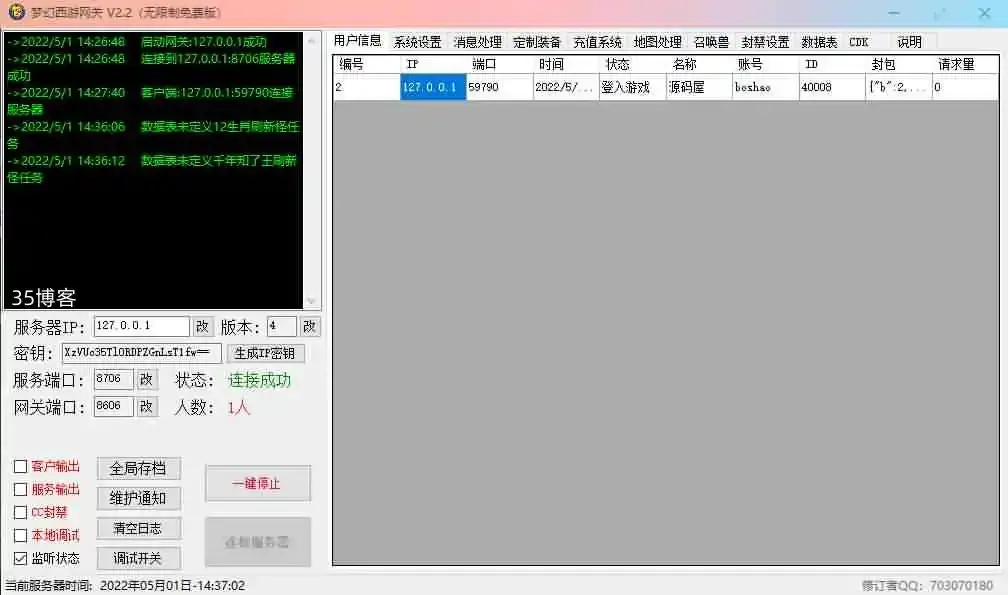Uncheck the 监听状态 checkbox

click(21, 558)
